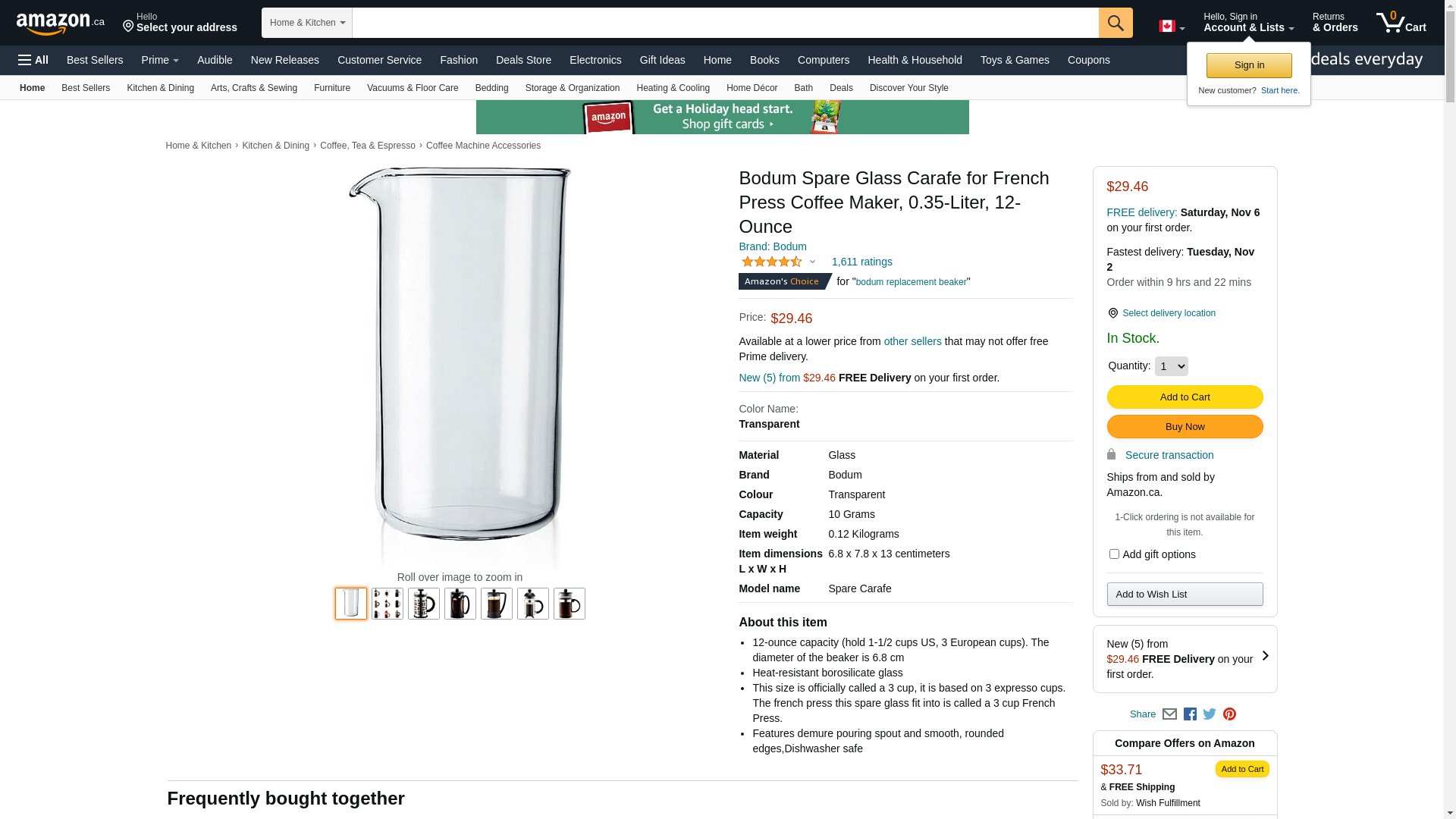Click the Select delivery location link
This screenshot has height=819, width=1456.
[1169, 313]
